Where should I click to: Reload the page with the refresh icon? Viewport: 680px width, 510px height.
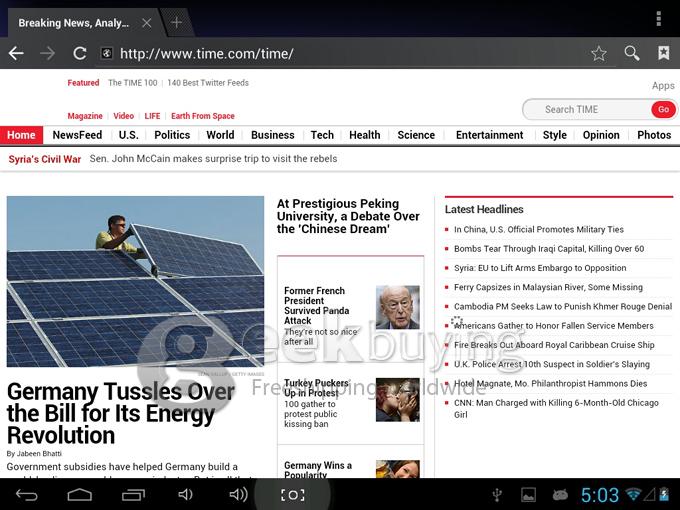80,54
